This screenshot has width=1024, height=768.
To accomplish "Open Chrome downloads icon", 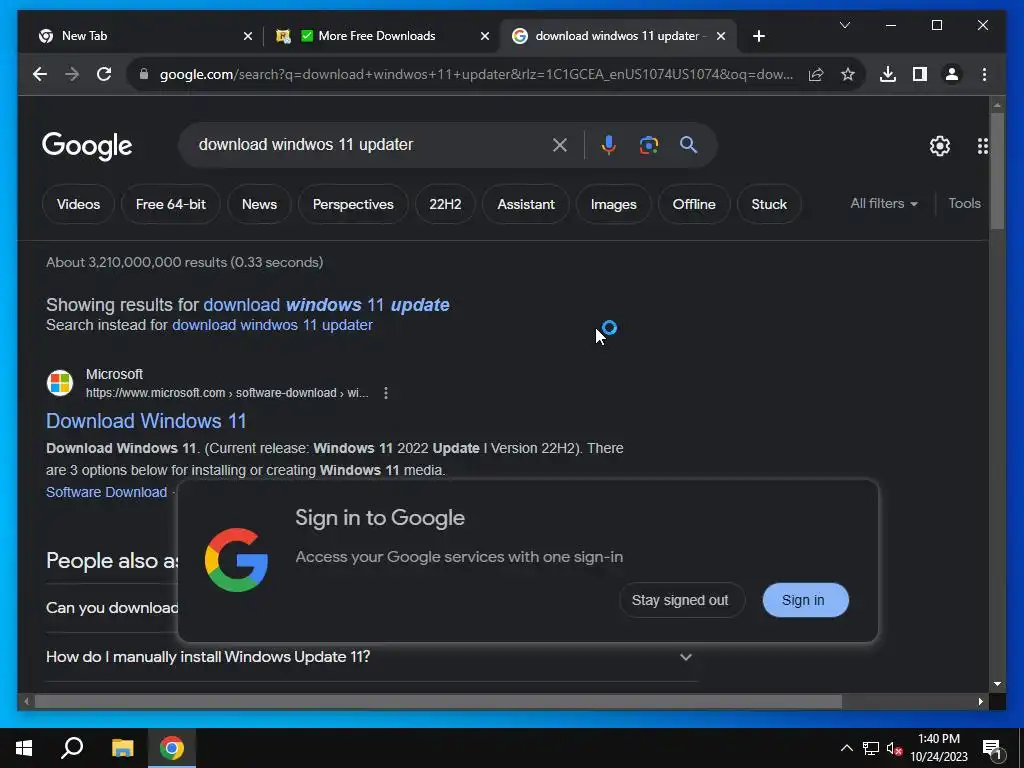I will 888,74.
